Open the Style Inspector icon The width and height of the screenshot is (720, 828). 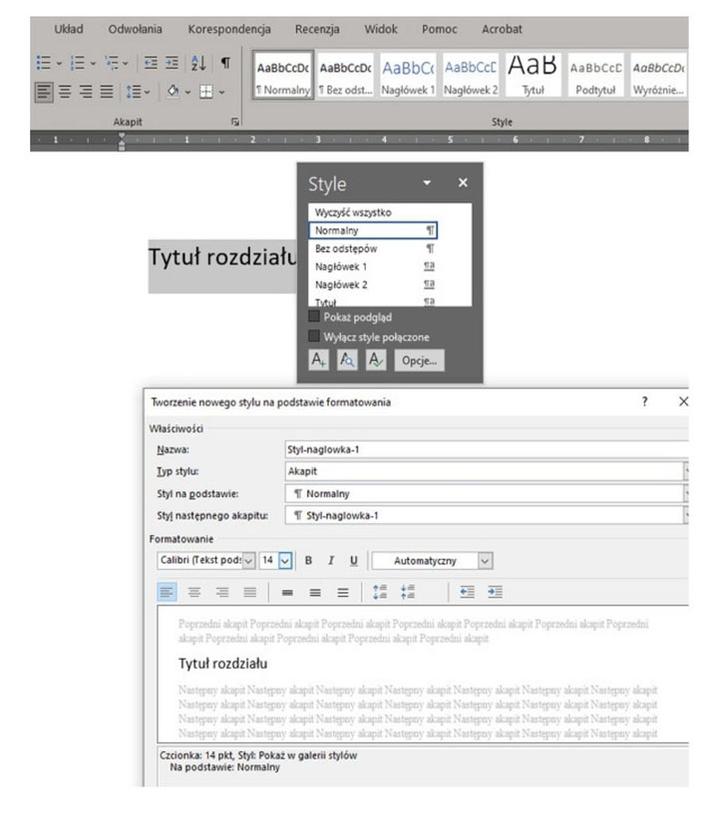(346, 361)
